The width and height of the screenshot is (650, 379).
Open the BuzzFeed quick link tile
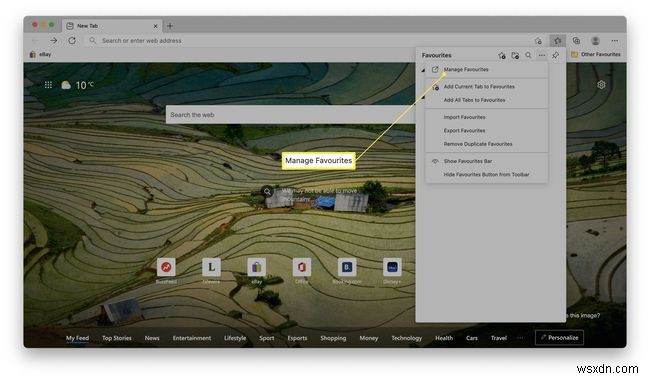click(166, 267)
